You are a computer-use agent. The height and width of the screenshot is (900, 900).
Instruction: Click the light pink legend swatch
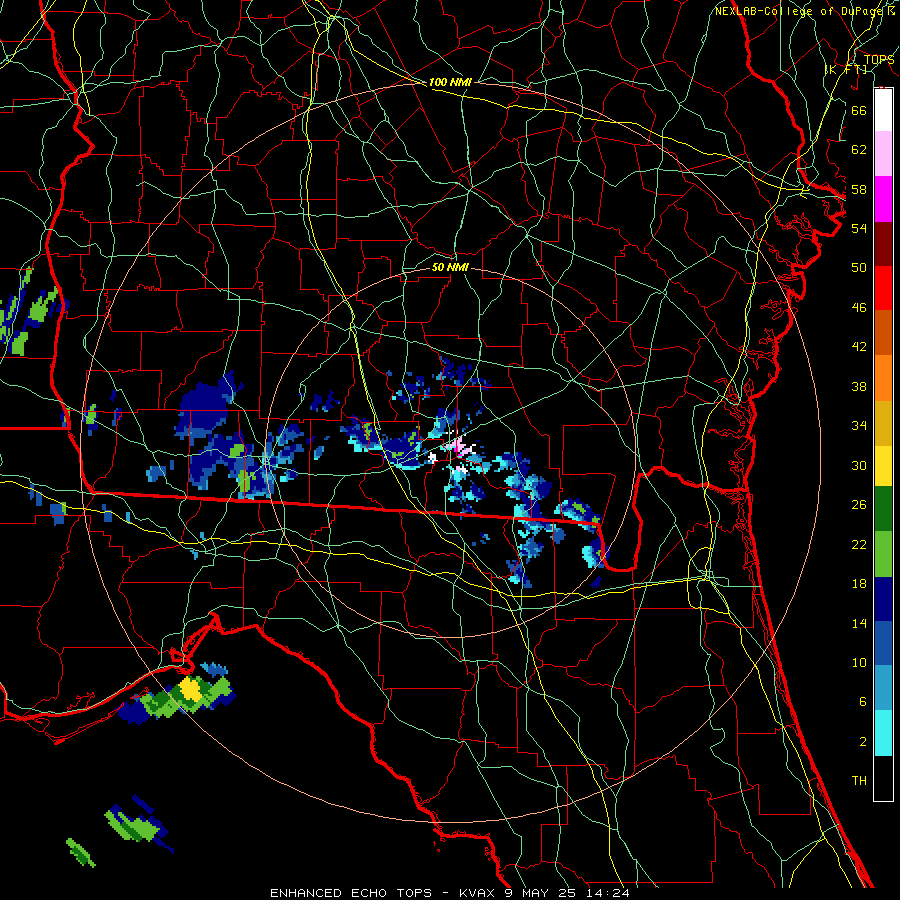pos(883,154)
